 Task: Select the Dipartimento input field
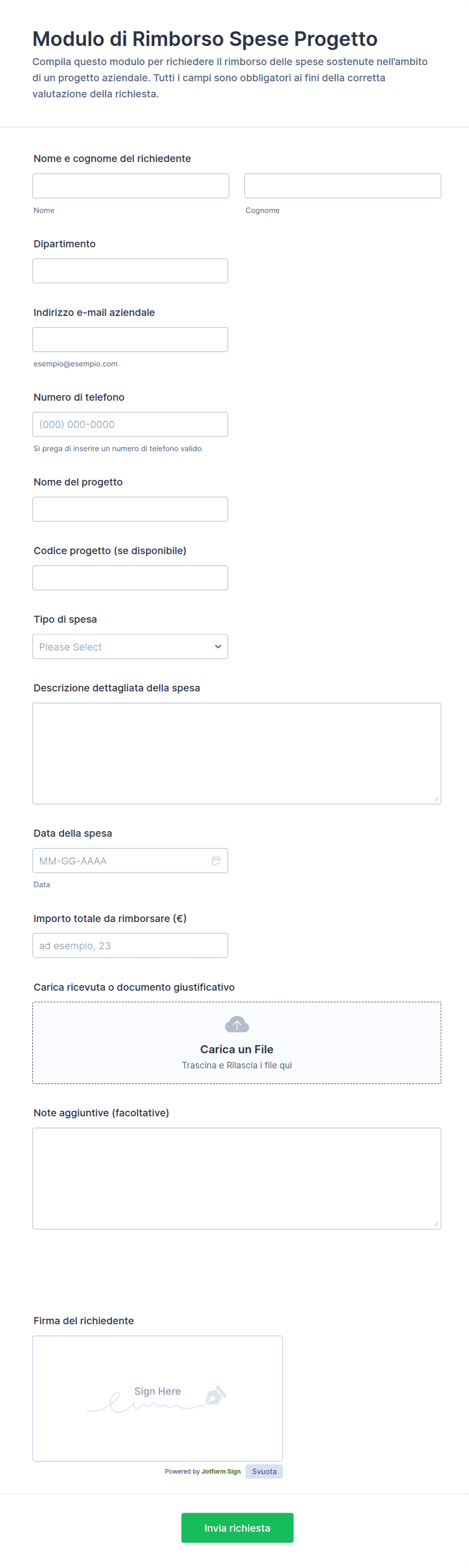point(130,271)
